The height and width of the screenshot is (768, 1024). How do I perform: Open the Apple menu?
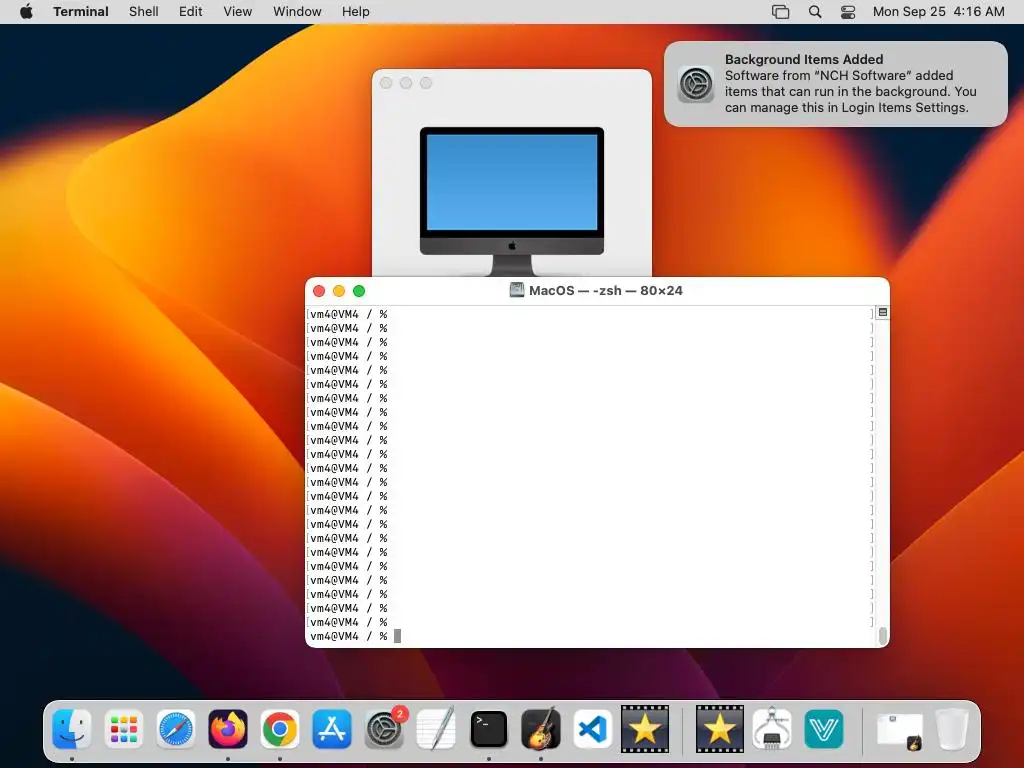(26, 12)
